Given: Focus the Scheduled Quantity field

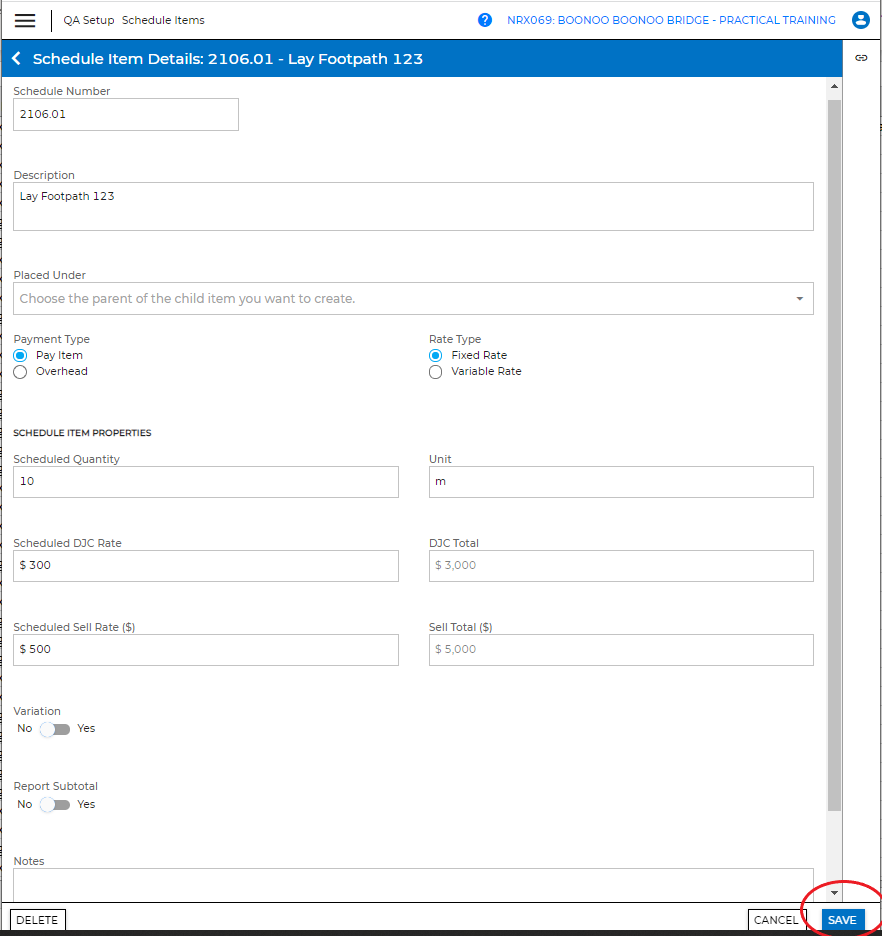Looking at the screenshot, I should (206, 482).
